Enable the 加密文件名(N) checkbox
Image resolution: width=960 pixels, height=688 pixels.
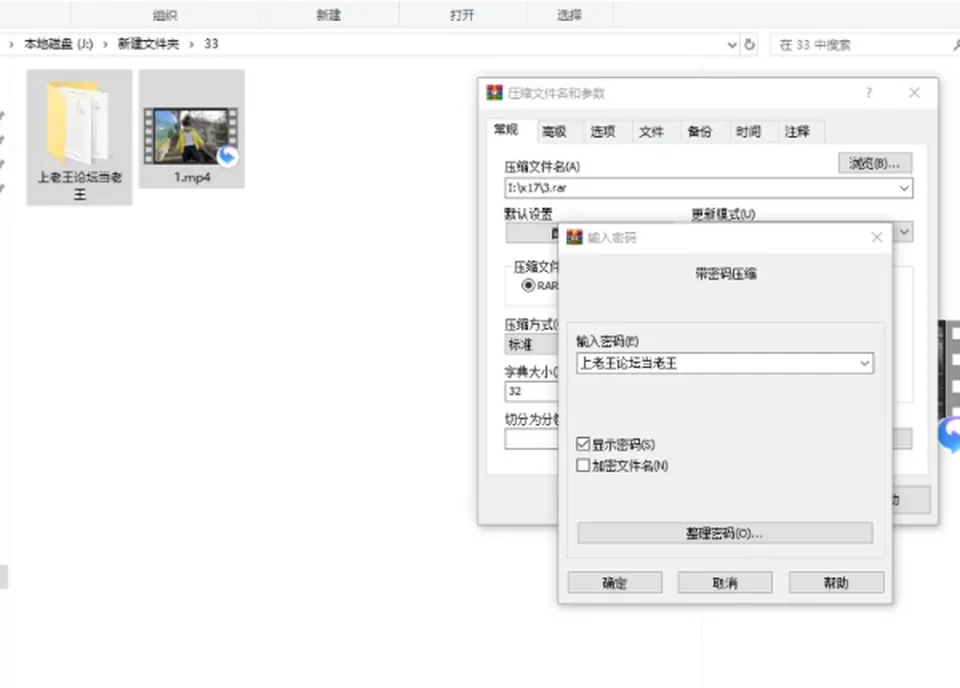click(x=583, y=466)
